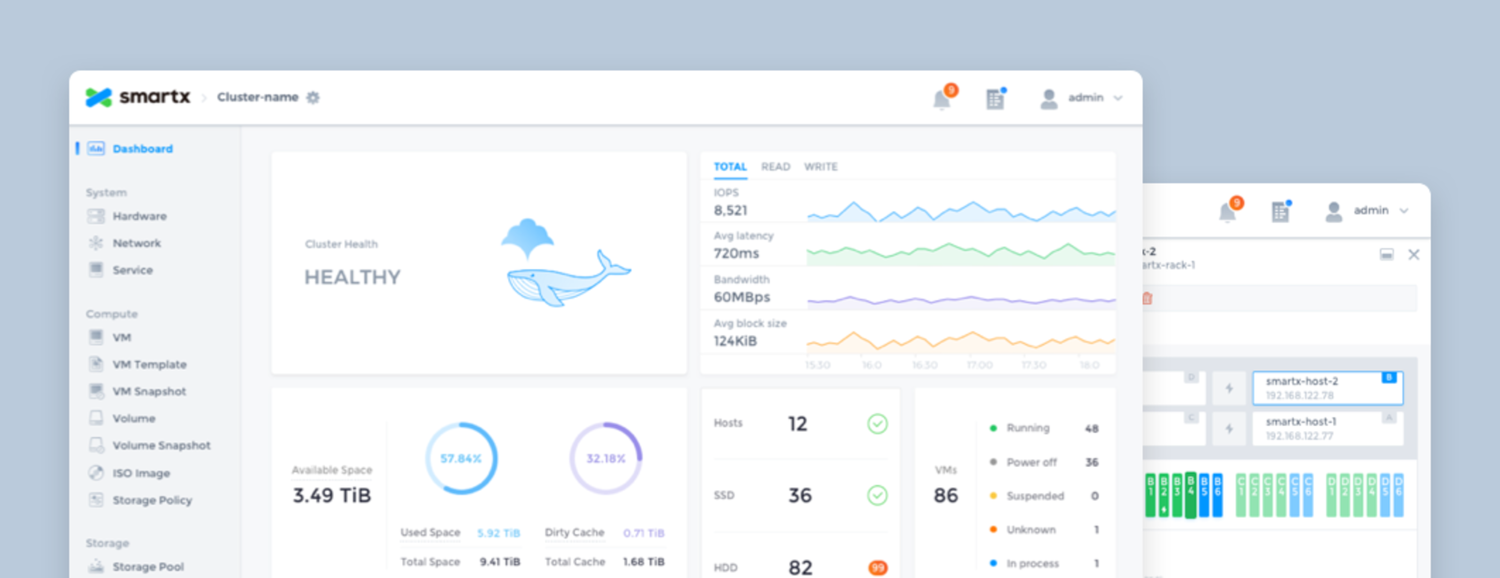Switch to the WRITE tab

click(x=821, y=167)
